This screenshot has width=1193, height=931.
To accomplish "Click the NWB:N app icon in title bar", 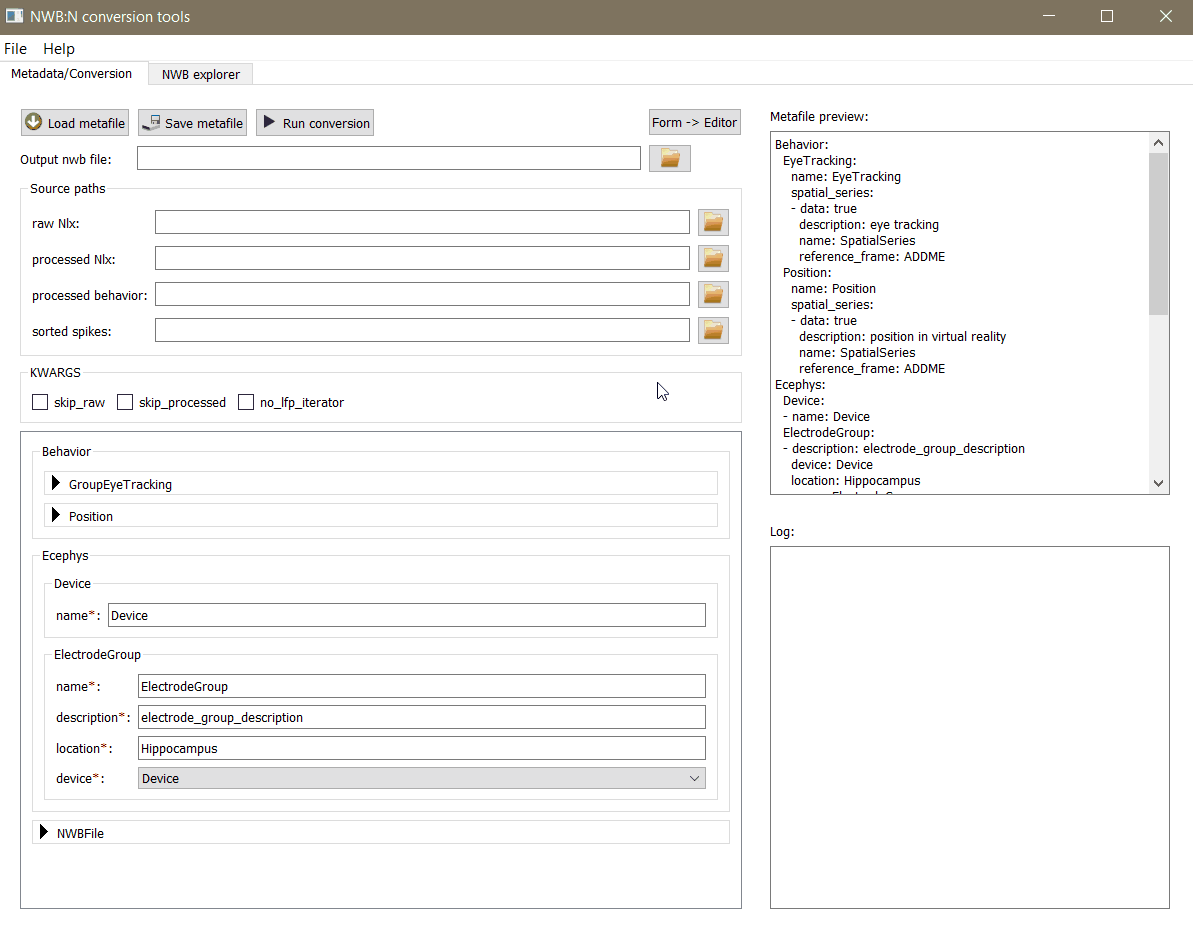I will pyautogui.click(x=14, y=16).
